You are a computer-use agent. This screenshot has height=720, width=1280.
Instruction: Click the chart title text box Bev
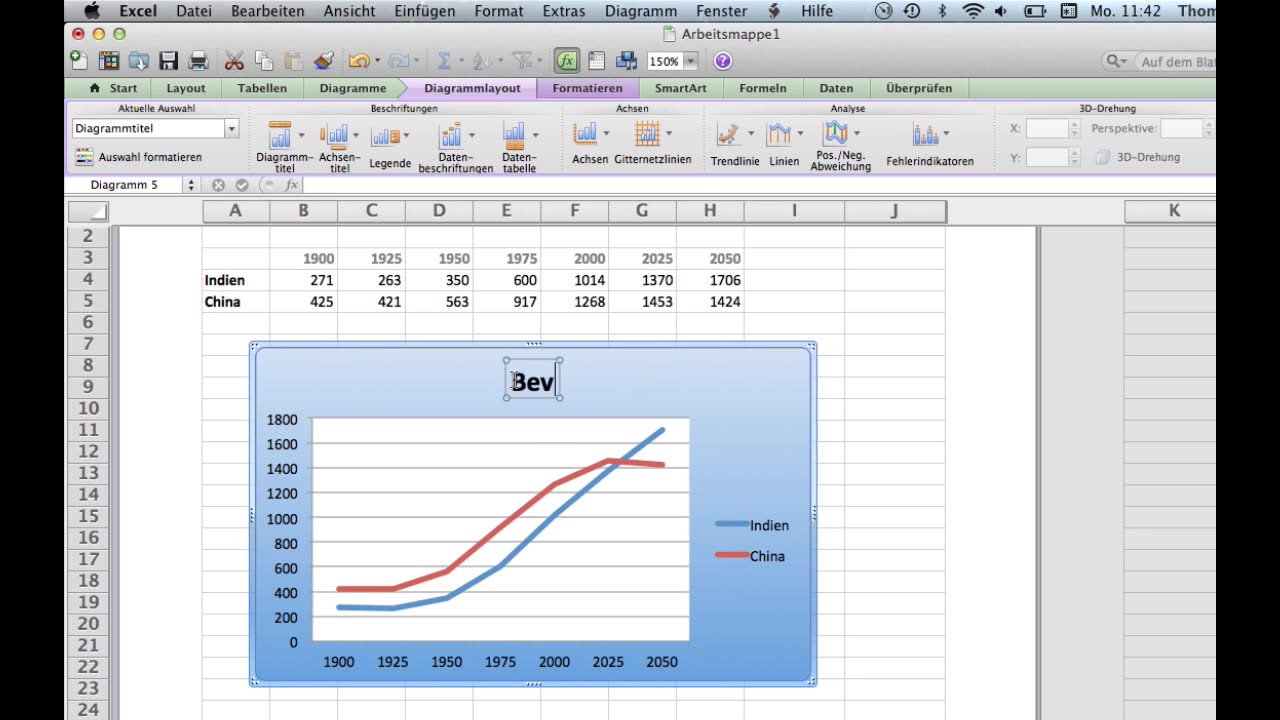tap(532, 380)
